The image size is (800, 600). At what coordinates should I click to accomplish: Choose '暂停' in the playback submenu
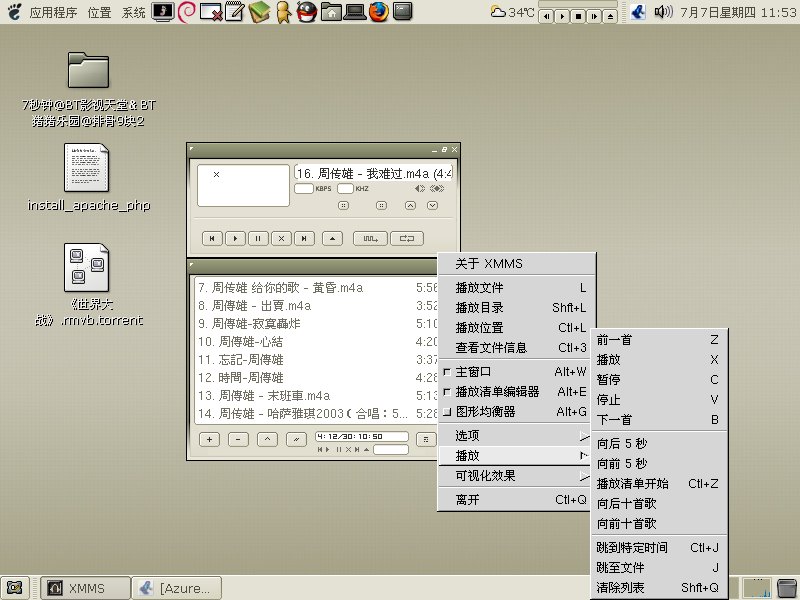[658, 380]
